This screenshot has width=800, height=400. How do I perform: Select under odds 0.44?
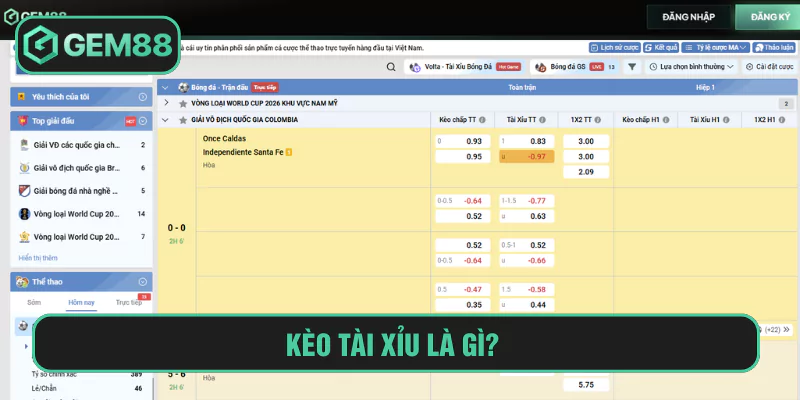pyautogui.click(x=527, y=305)
